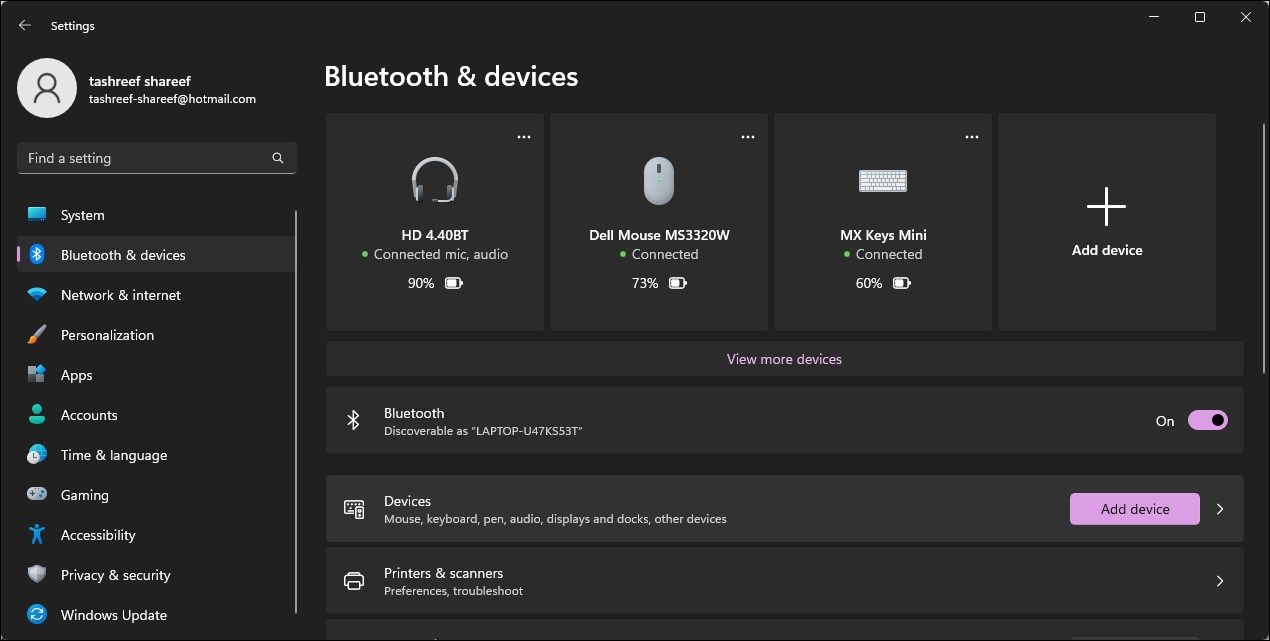The image size is (1270, 641).
Task: Expand the Printers & scanners section
Action: [1219, 580]
